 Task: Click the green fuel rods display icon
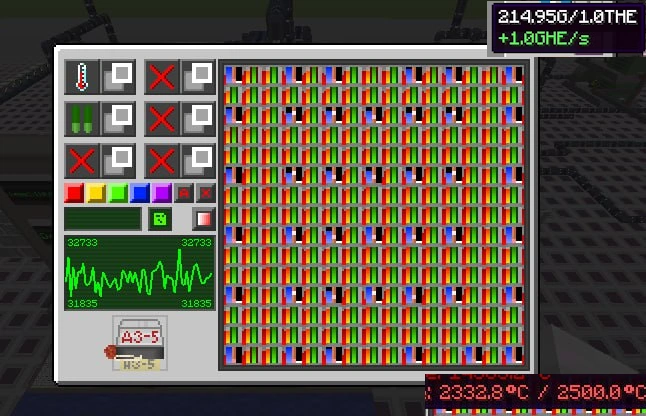pos(82,119)
